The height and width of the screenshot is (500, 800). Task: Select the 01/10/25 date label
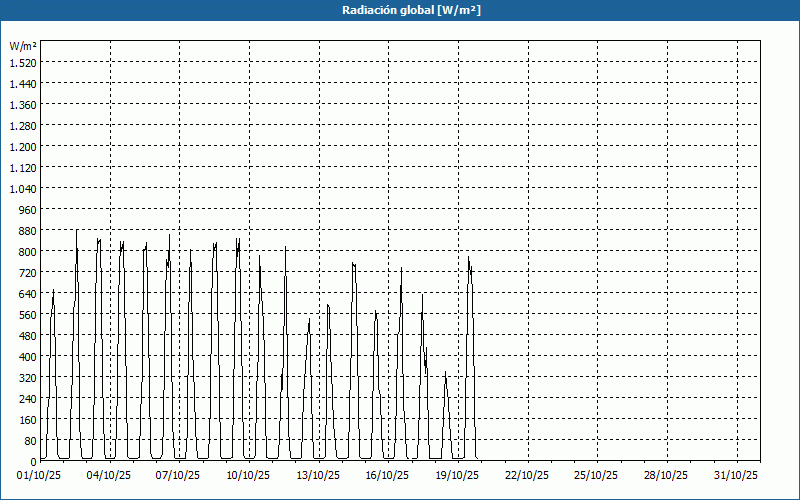(40, 475)
